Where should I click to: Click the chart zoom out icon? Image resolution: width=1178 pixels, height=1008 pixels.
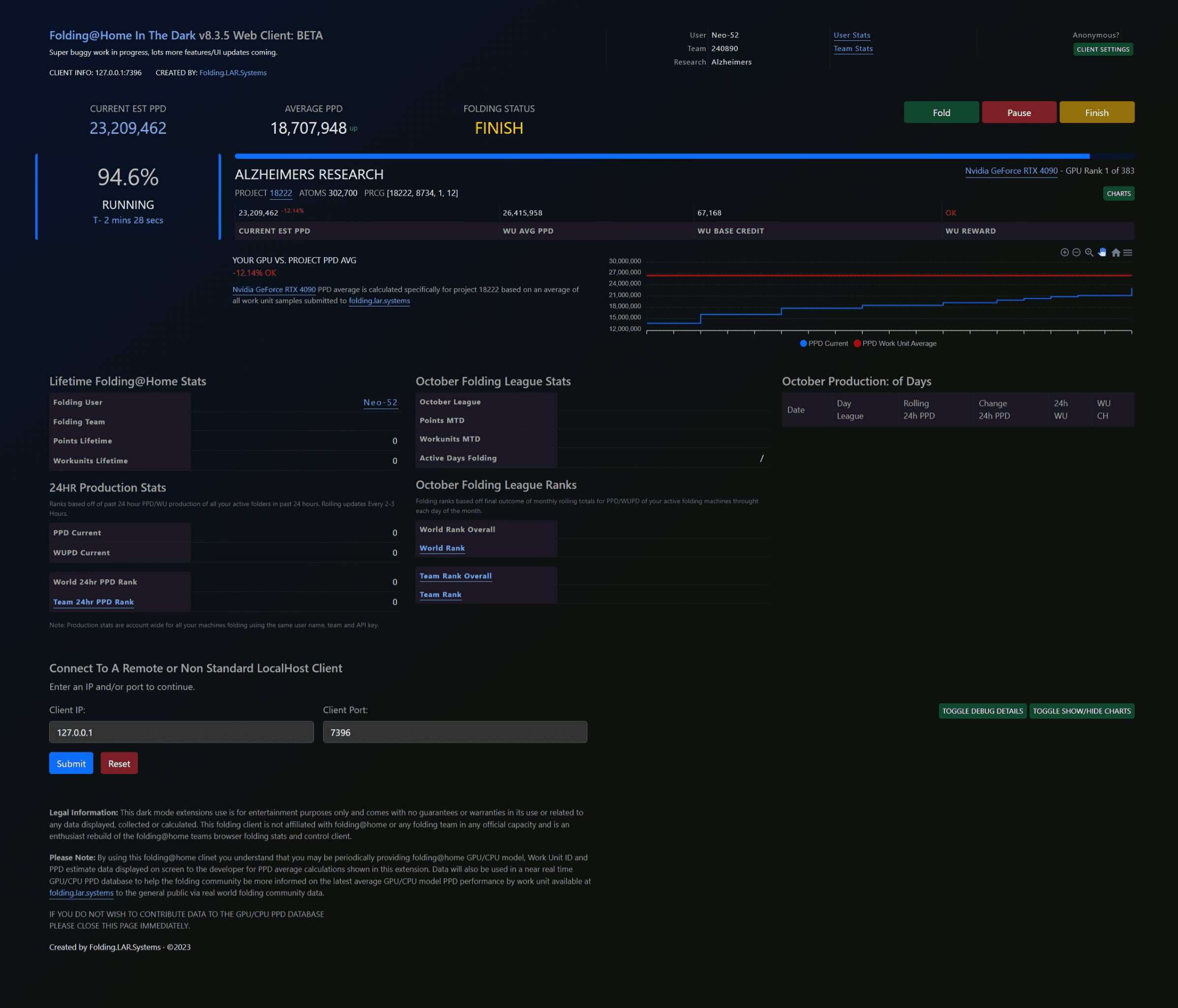(1076, 252)
